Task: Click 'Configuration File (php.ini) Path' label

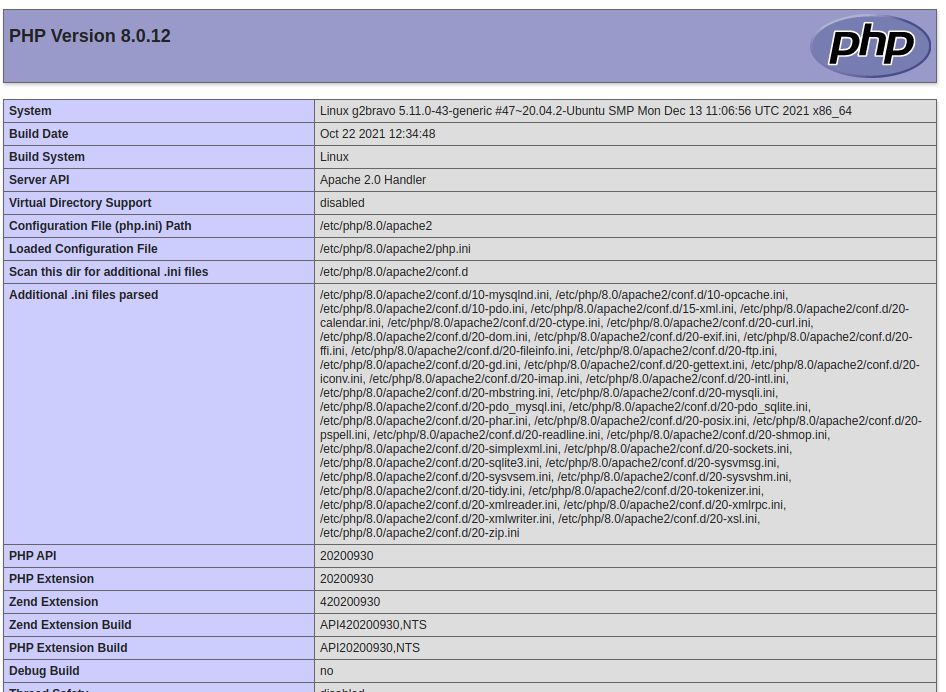Action: pos(100,226)
